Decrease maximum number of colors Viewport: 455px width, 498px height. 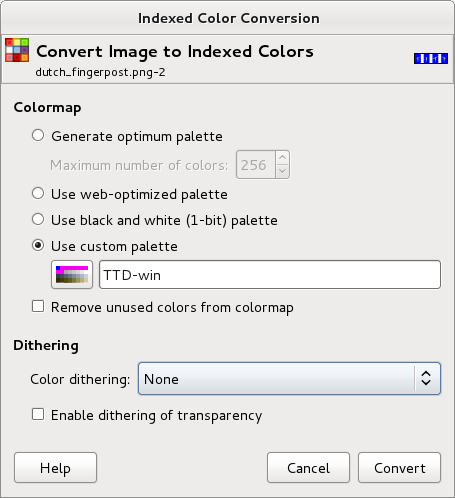point(282,171)
